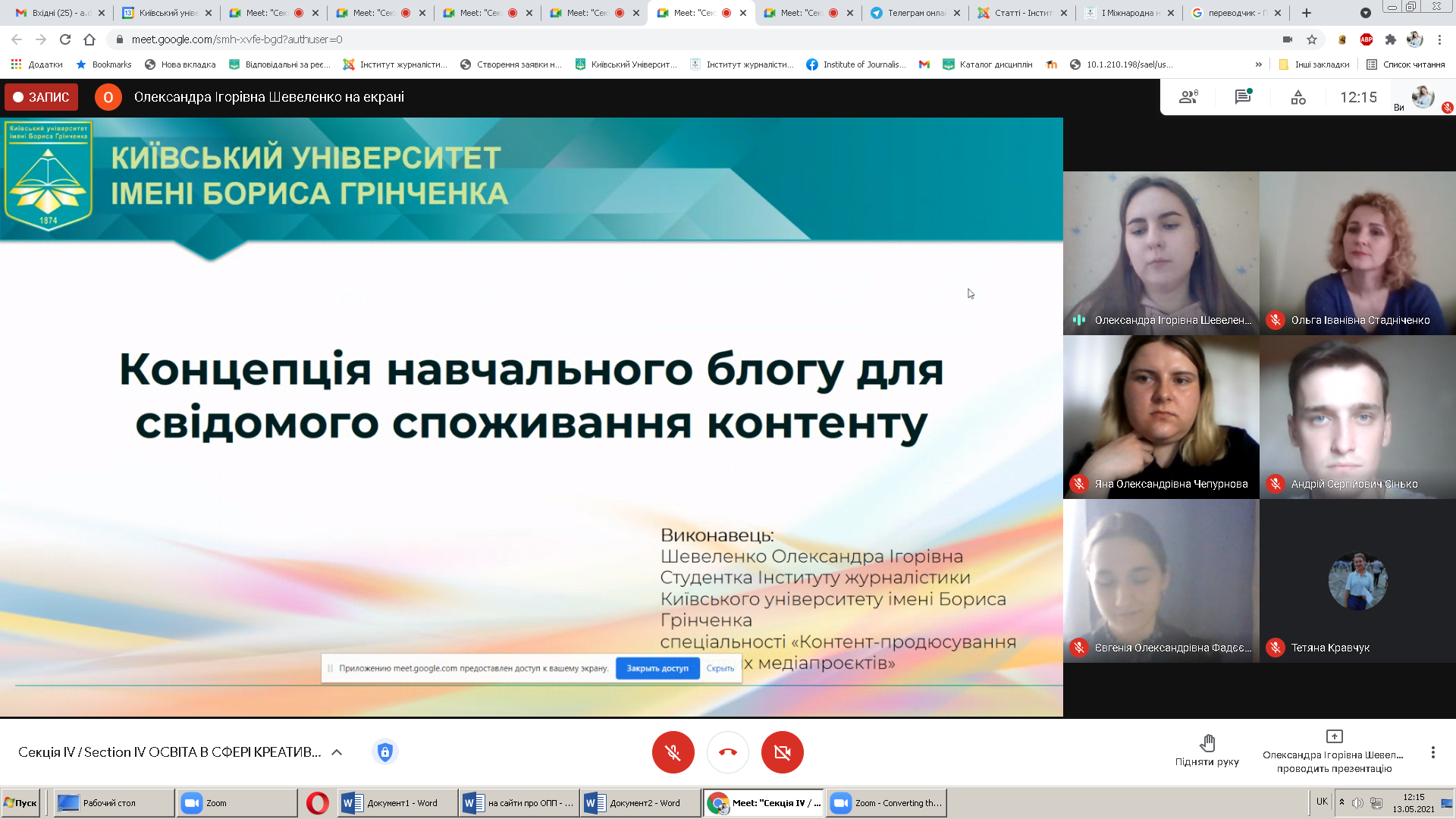
Task: Click the Закрыть доступ button
Action: click(x=657, y=668)
